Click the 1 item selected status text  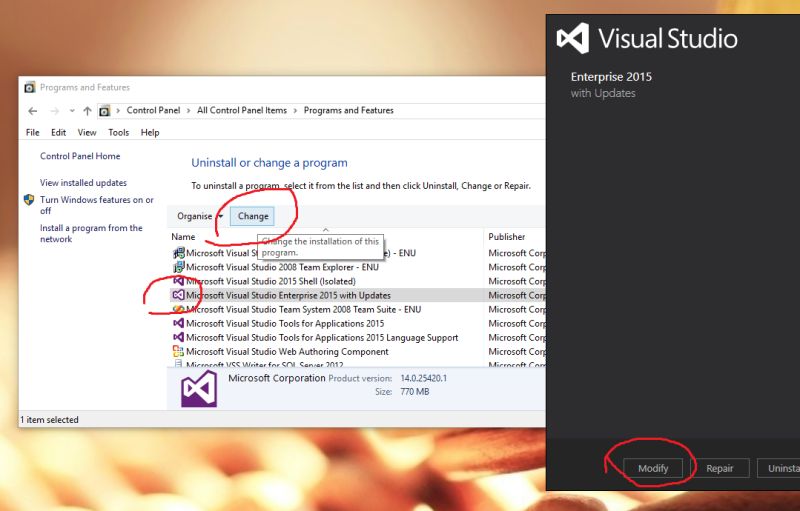point(49,420)
